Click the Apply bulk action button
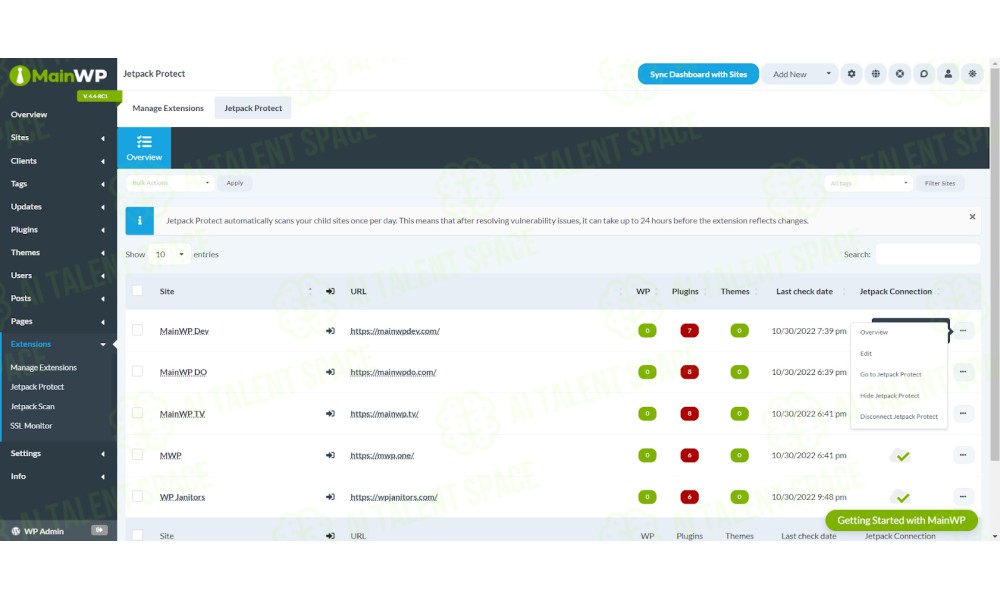The height and width of the screenshot is (600, 1000). point(235,183)
